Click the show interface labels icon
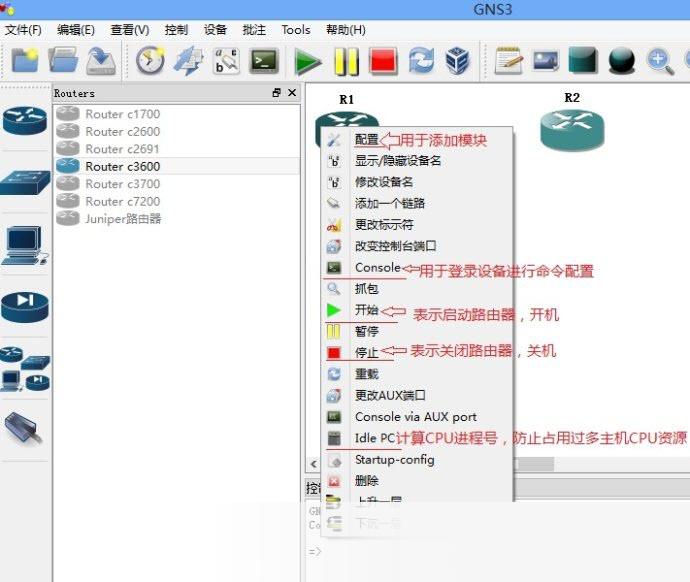690x582 pixels. (188, 61)
